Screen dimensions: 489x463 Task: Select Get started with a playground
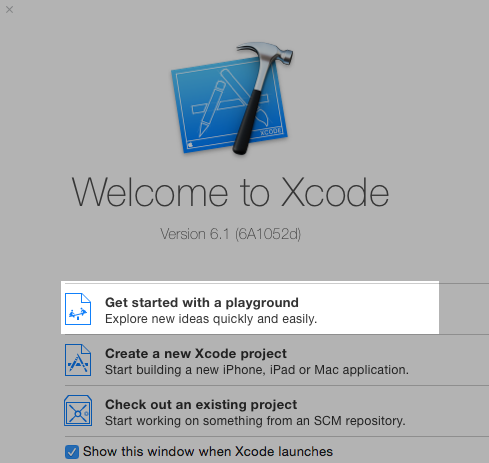tap(250, 308)
